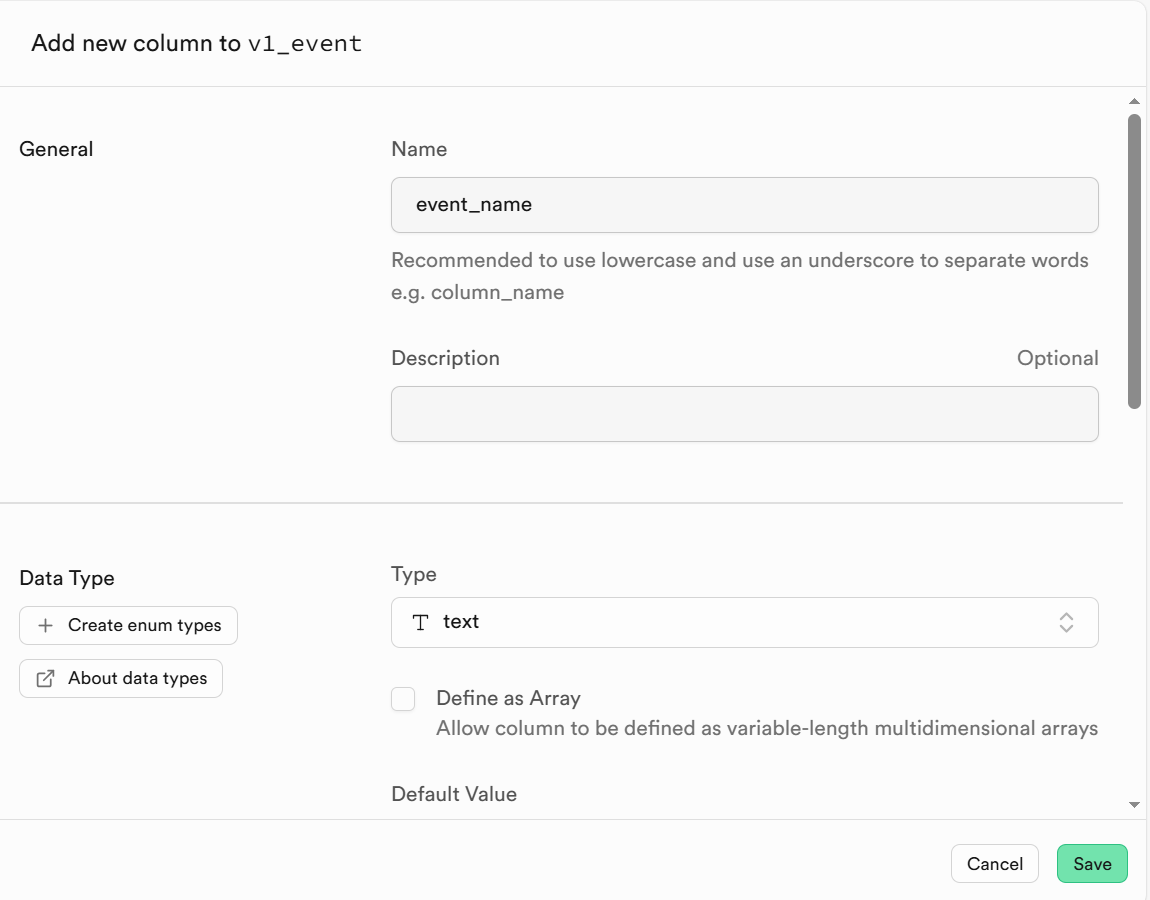This screenshot has width=1150, height=900.
Task: Click the T text-type icon in Type field
Action: pos(421,622)
